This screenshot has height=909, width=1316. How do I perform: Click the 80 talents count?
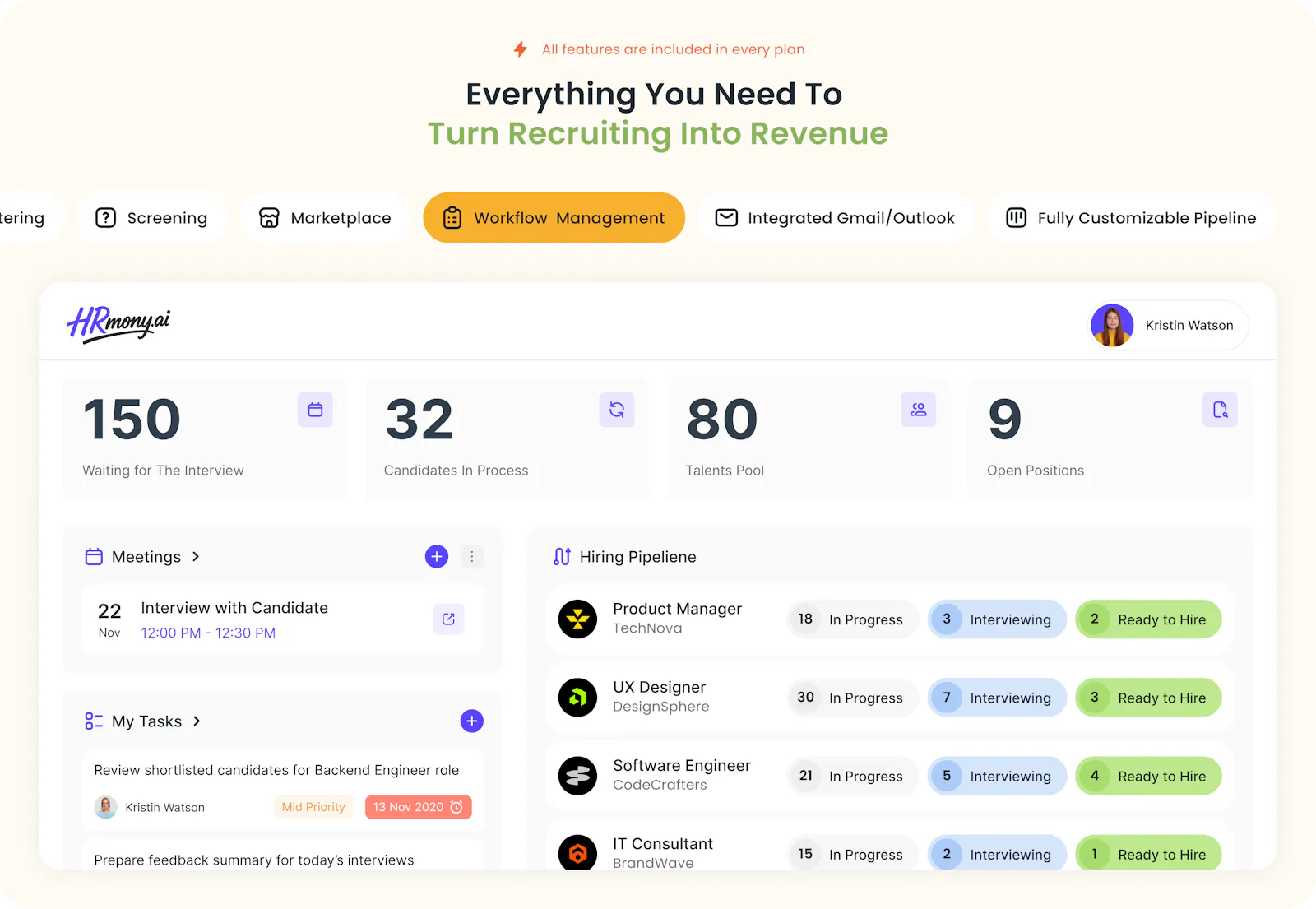722,420
